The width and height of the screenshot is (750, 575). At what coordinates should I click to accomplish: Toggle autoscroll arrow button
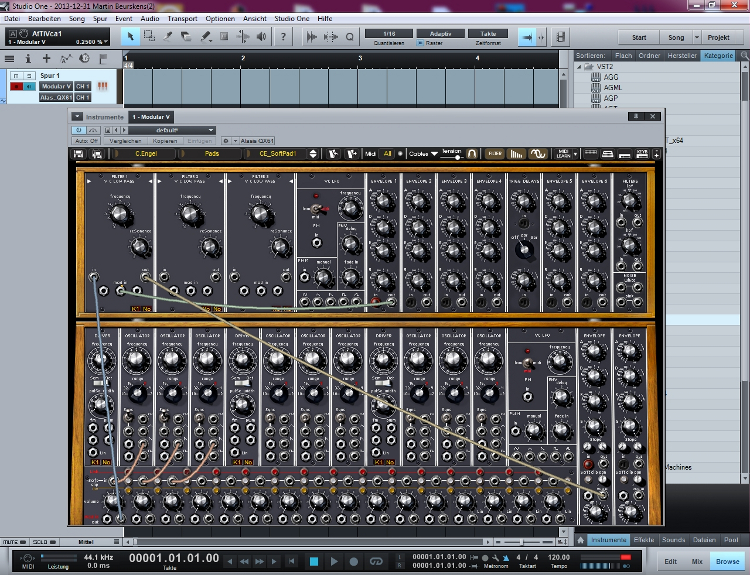click(527, 37)
